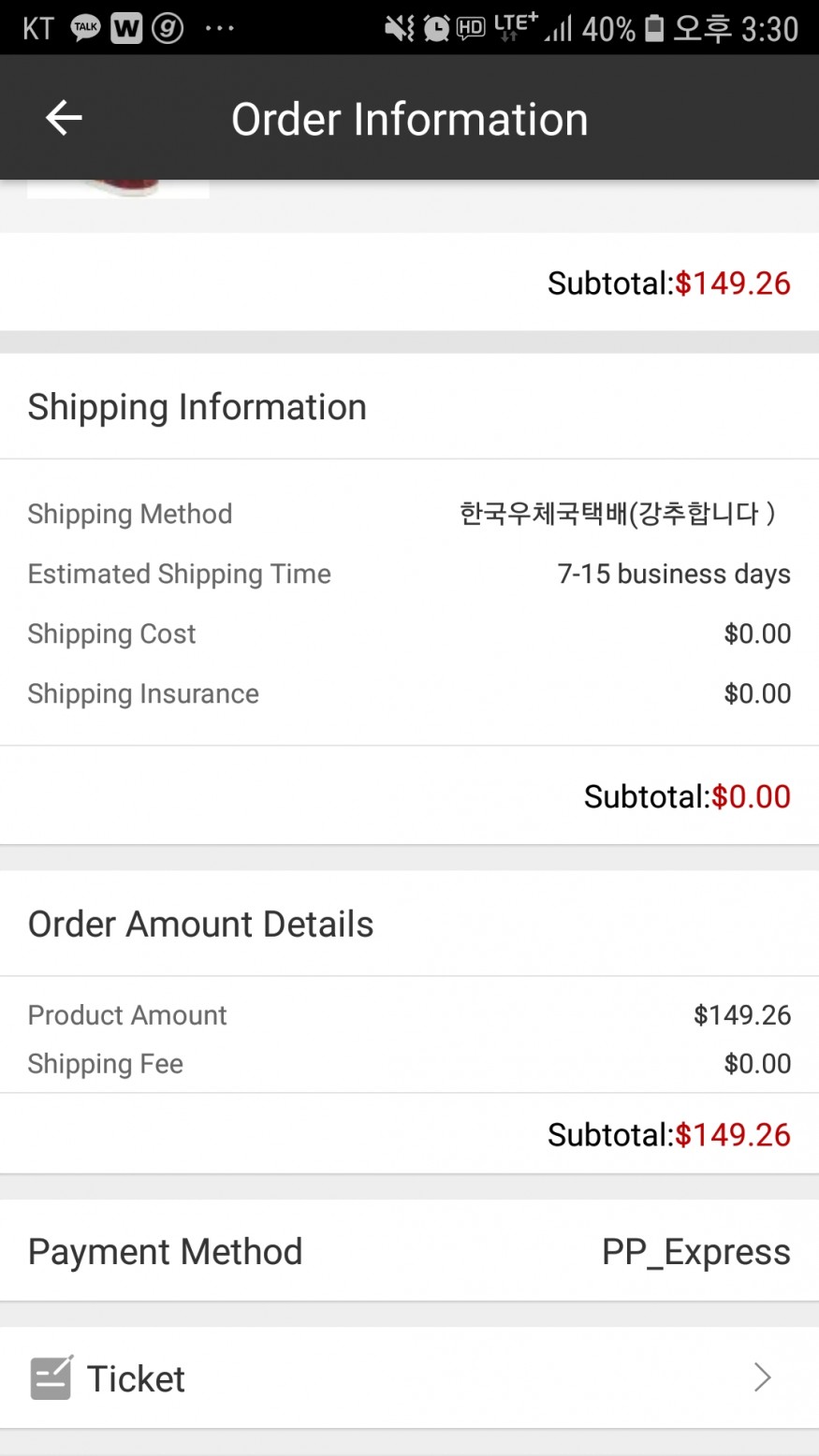The image size is (819, 1456).
Task: Tap the muted vibrate status icon
Action: pos(400,28)
